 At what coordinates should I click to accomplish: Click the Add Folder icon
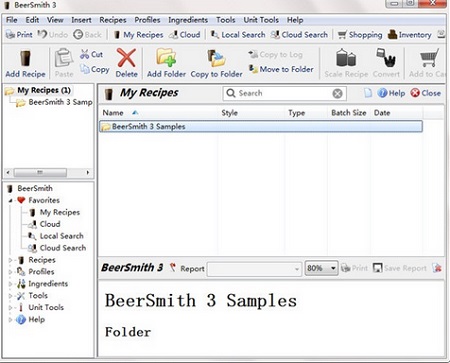click(x=166, y=58)
